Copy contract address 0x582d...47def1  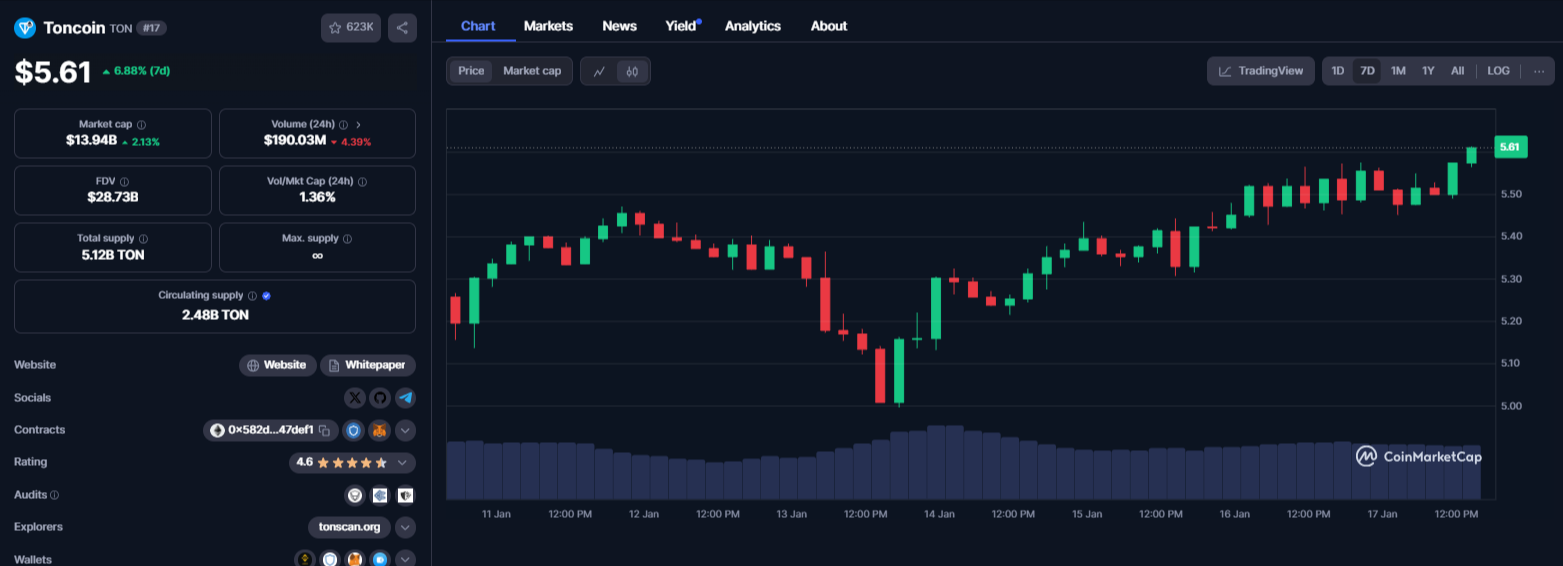point(324,430)
